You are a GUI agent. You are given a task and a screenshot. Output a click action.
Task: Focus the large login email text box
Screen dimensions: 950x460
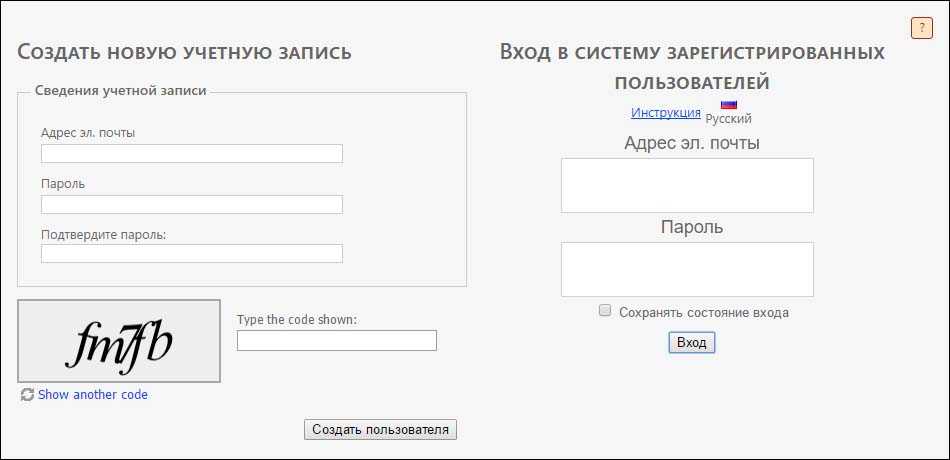click(x=687, y=185)
